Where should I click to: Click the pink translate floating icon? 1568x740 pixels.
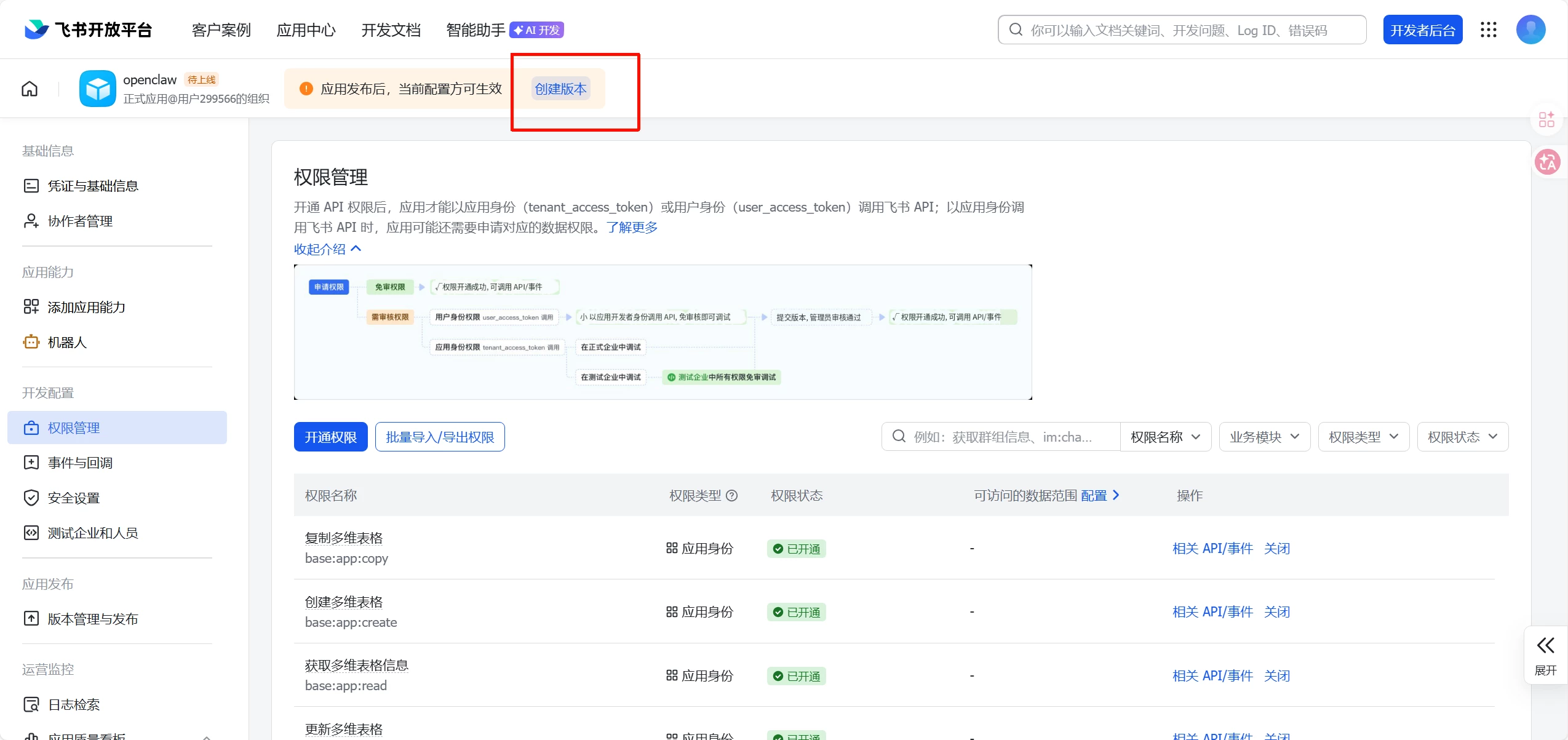click(1547, 162)
